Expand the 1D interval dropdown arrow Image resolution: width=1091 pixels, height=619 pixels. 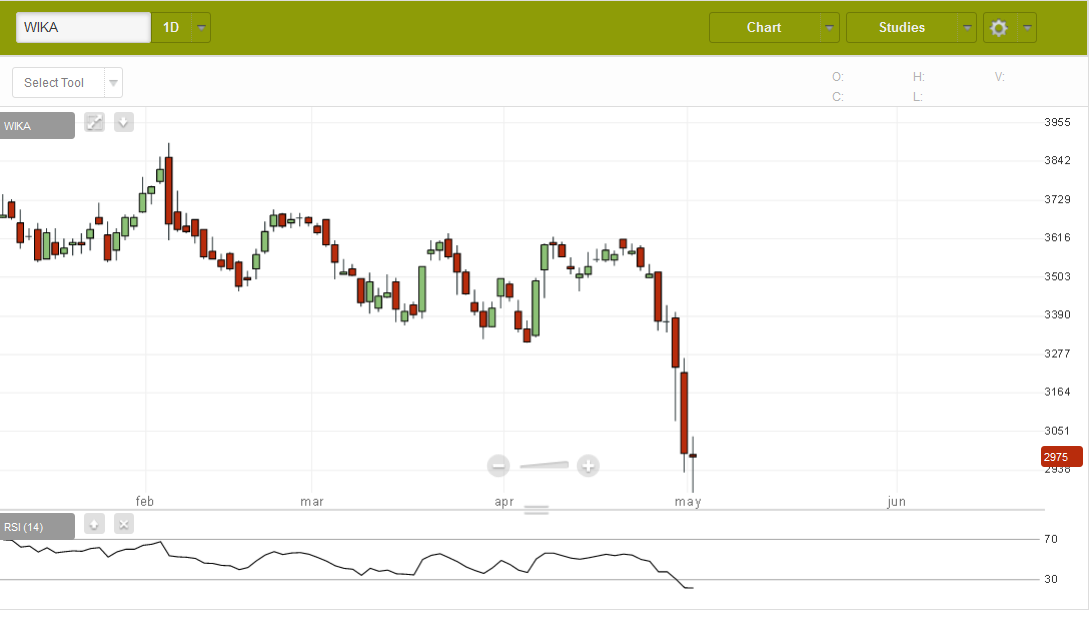[x=202, y=28]
